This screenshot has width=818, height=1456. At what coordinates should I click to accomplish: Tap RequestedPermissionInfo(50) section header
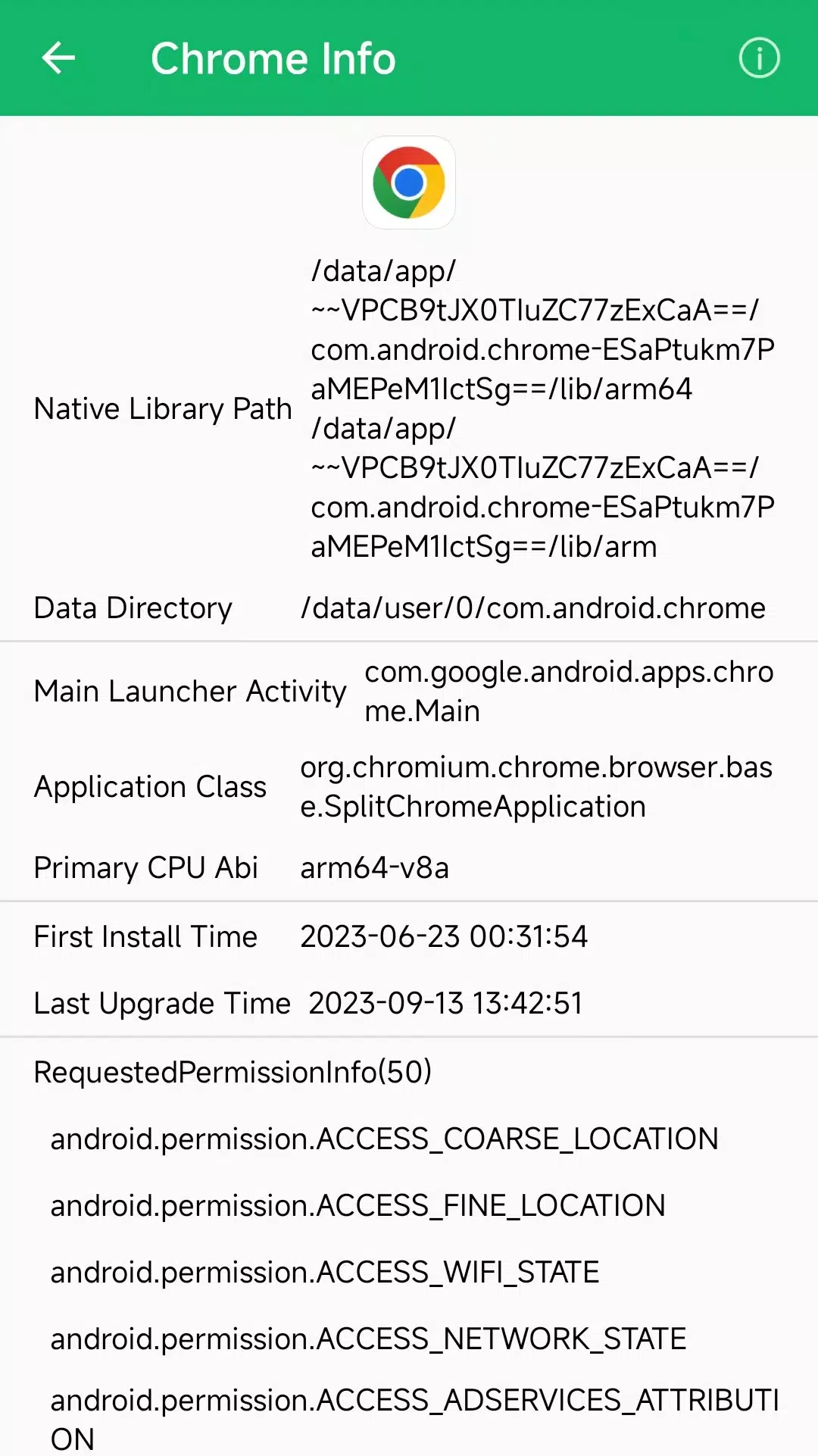click(x=233, y=1072)
